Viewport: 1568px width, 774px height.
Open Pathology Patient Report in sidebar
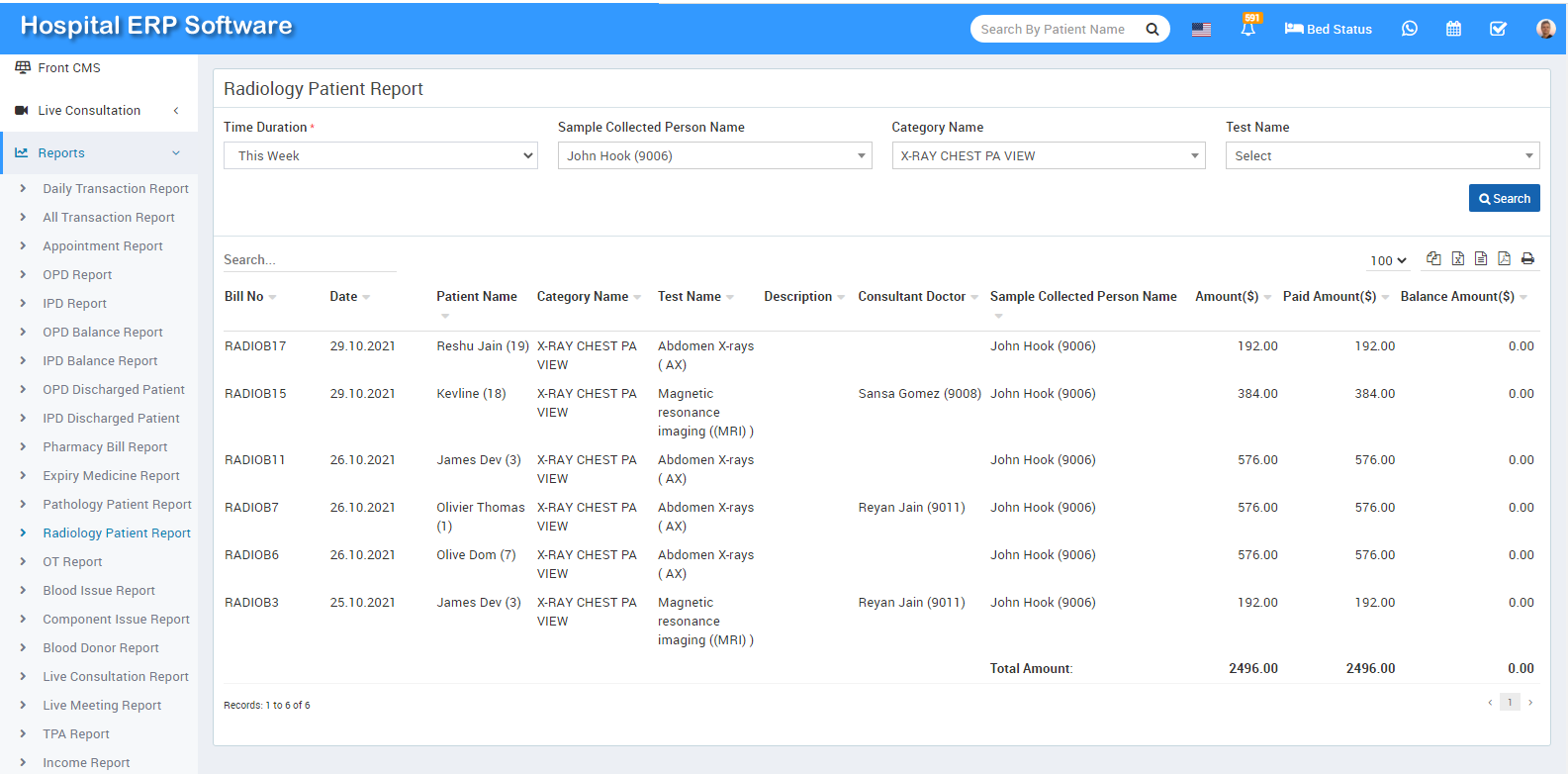click(117, 505)
